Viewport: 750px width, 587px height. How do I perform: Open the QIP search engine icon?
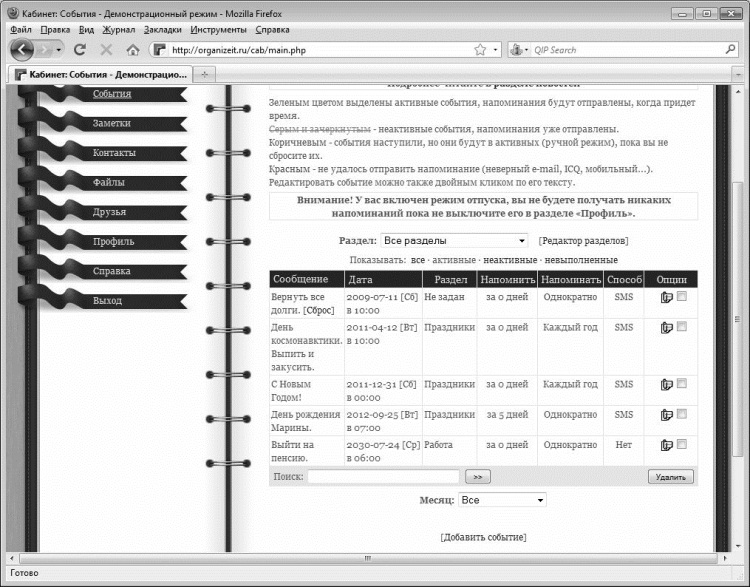coord(516,50)
